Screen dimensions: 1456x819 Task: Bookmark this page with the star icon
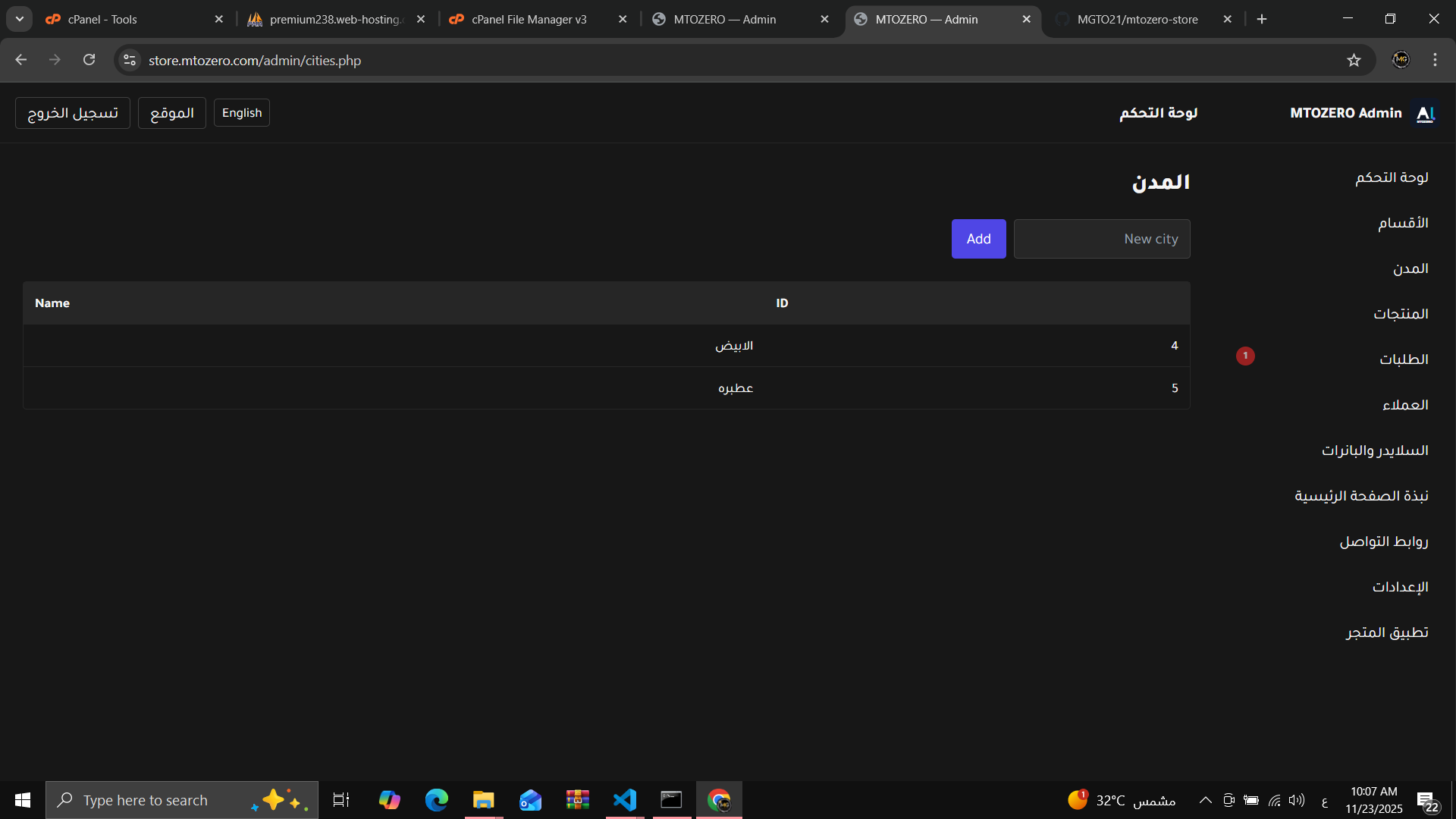(x=1354, y=60)
